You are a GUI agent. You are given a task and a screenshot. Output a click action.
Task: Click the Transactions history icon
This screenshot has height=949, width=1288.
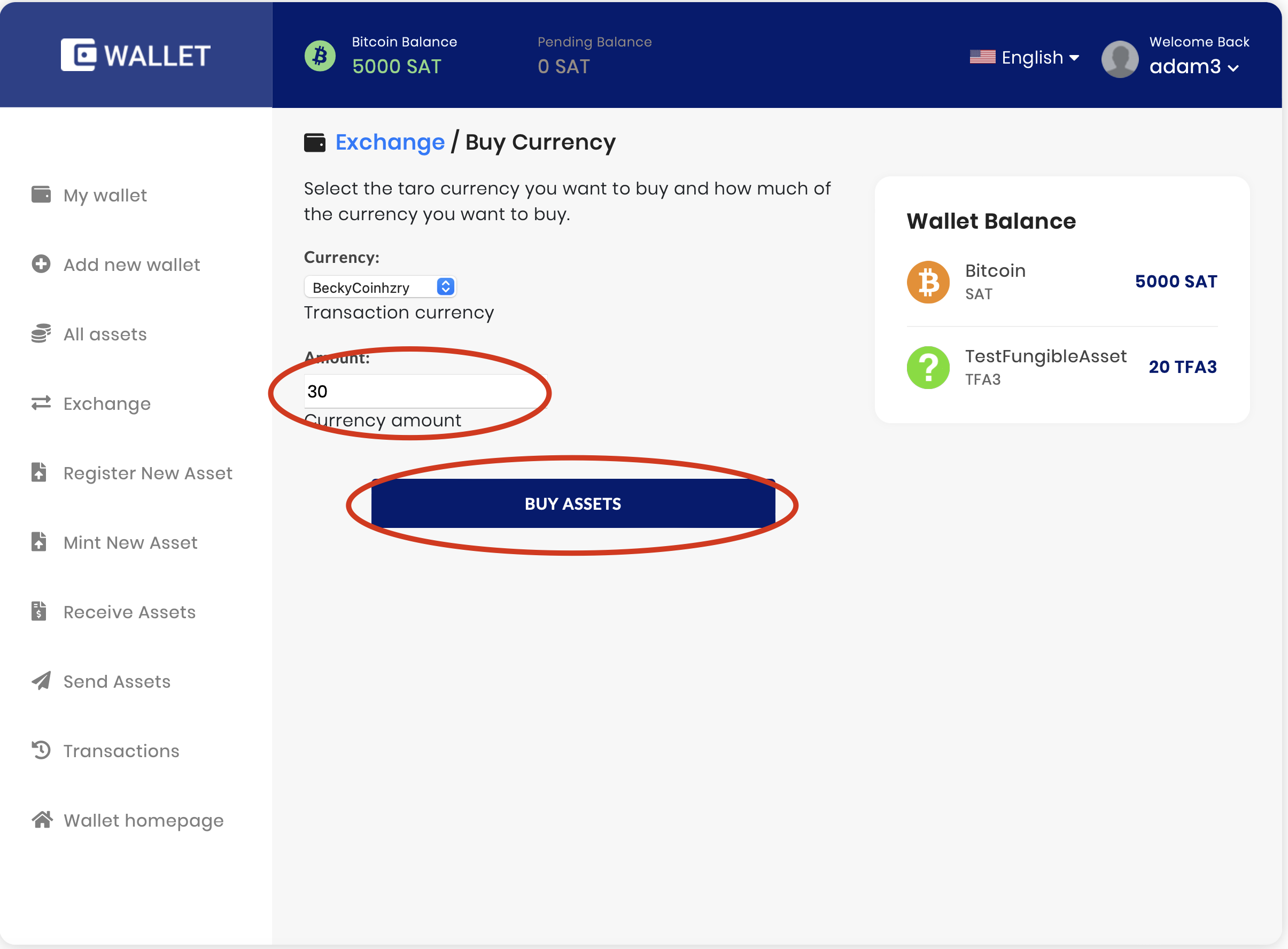tap(41, 751)
